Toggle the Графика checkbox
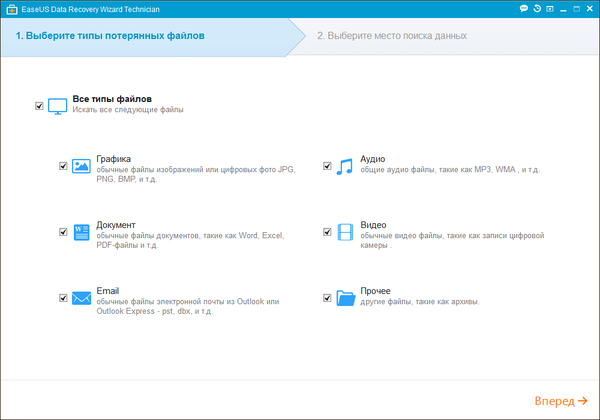The width and height of the screenshot is (600, 420). [63, 166]
